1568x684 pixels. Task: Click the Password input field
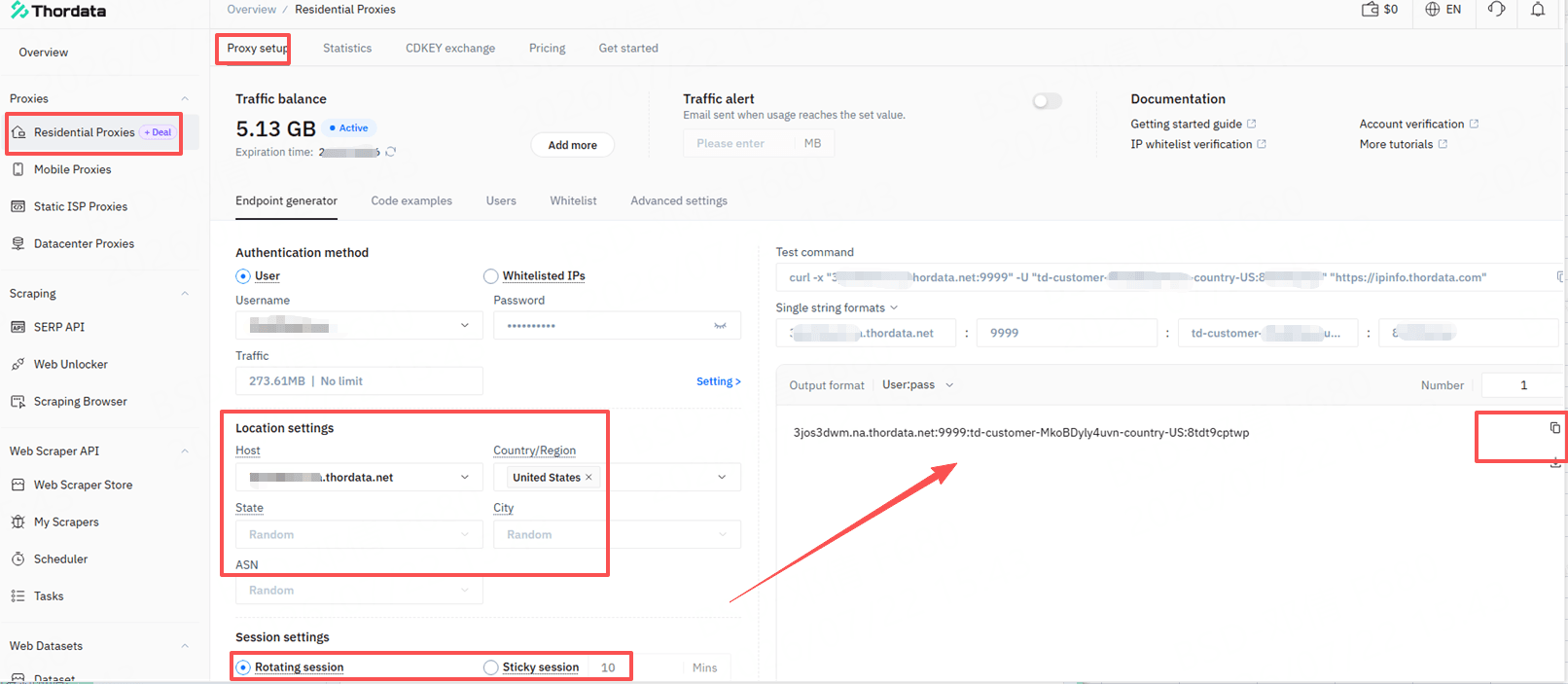point(617,325)
